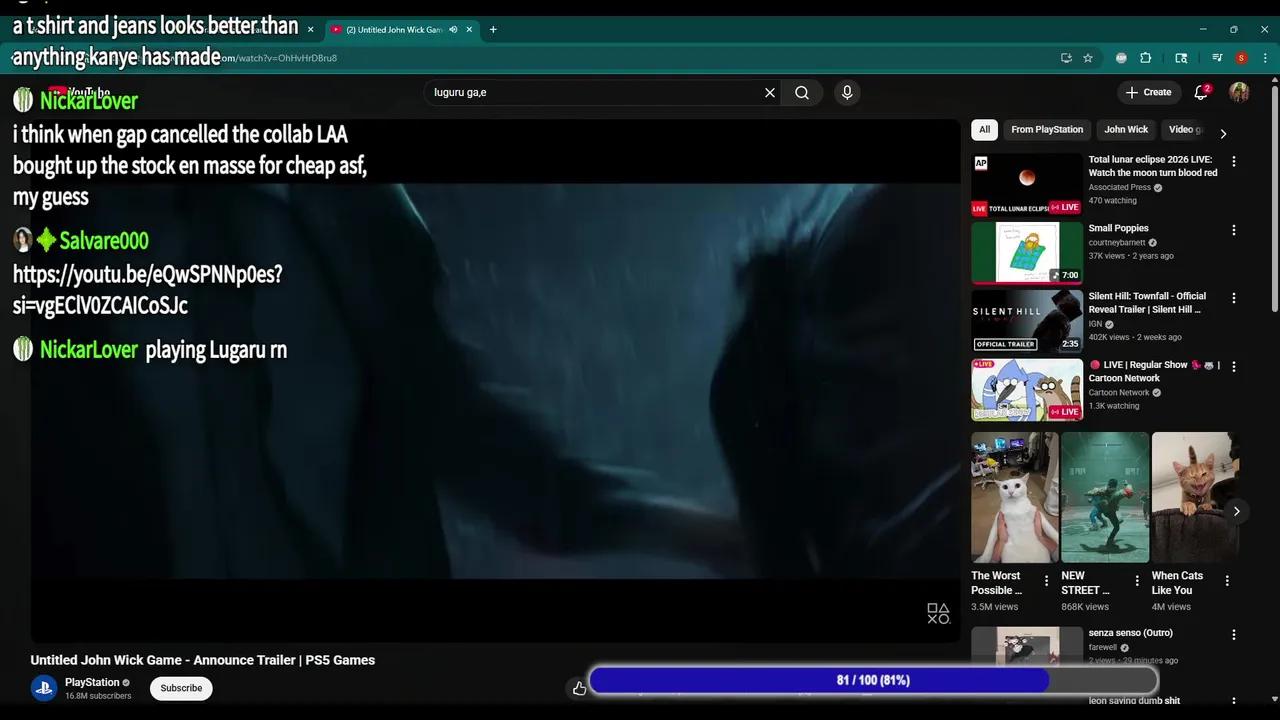Click the browser address bar URL
This screenshot has height=720, width=1280.
(x=280, y=58)
